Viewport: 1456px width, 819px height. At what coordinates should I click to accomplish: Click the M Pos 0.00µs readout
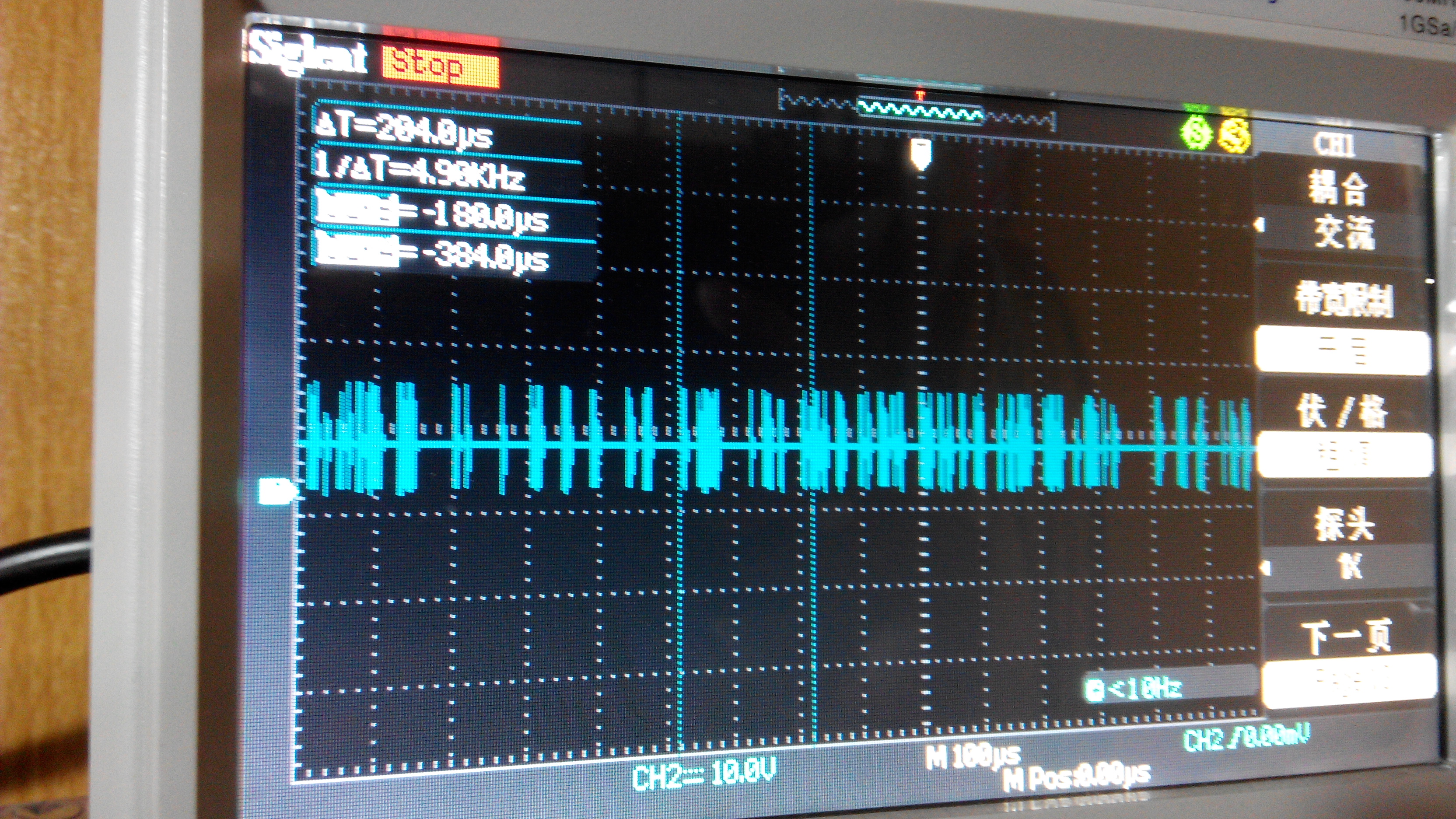click(x=1077, y=778)
